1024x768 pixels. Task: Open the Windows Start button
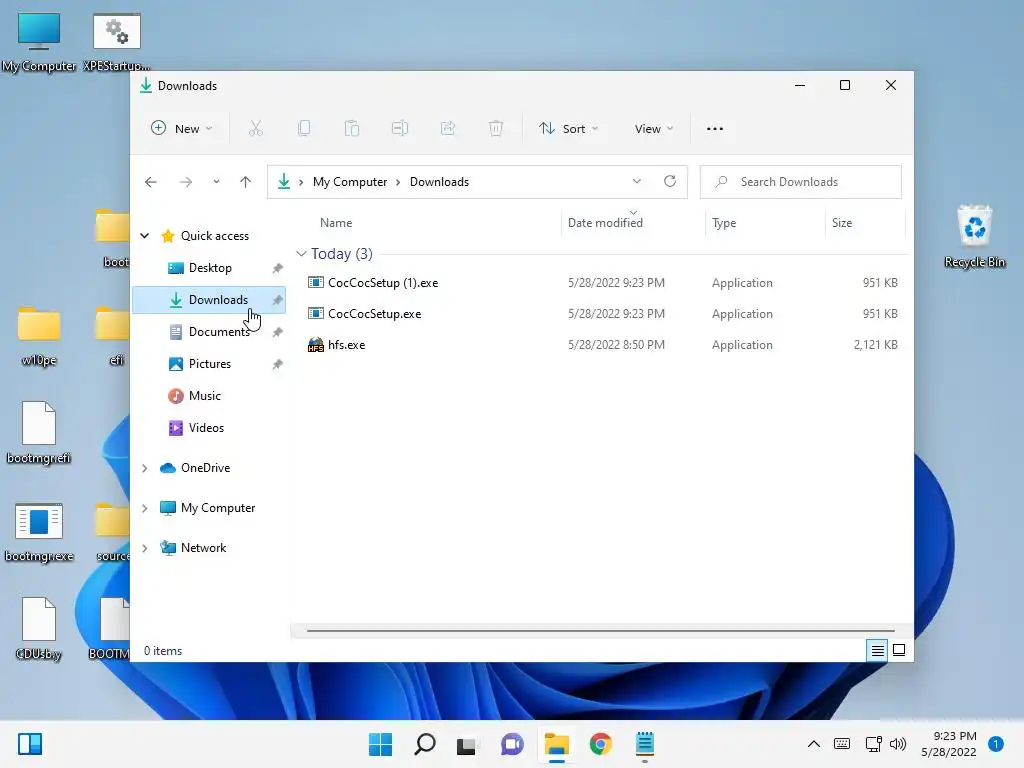click(381, 744)
